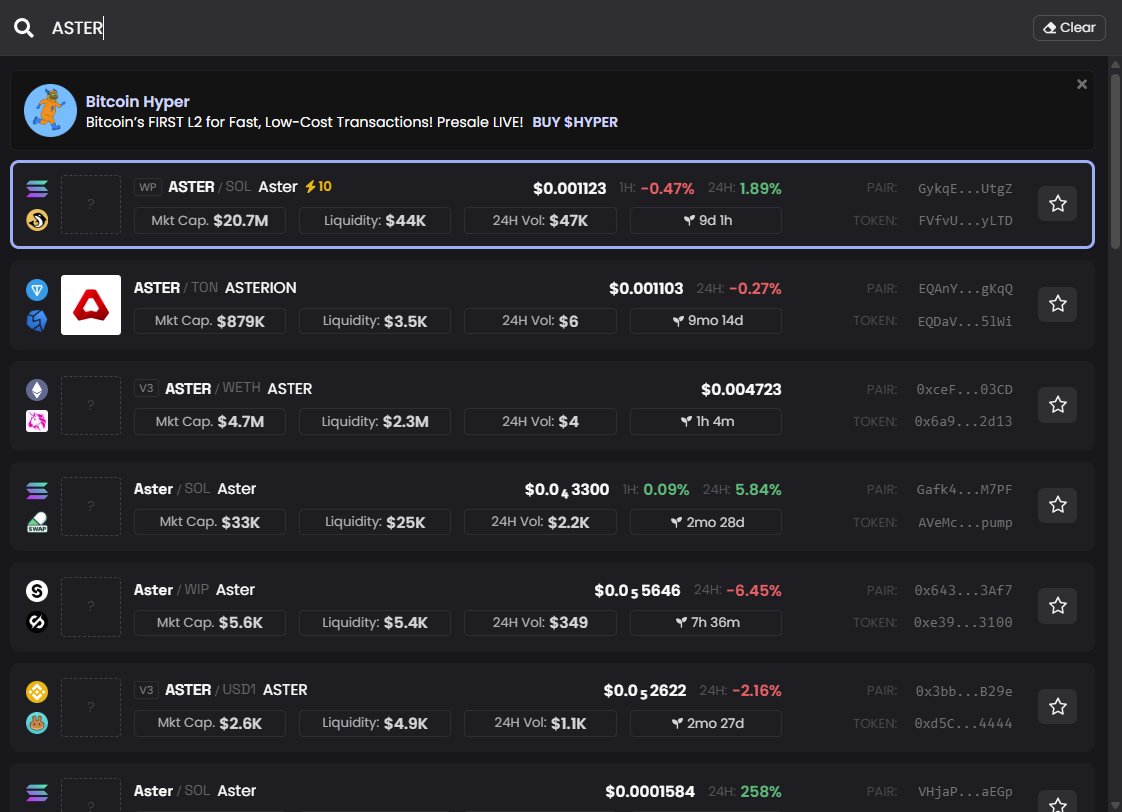This screenshot has width=1122, height=812.
Task: Click Mkt Cap $5.6K box
Action: [210, 622]
